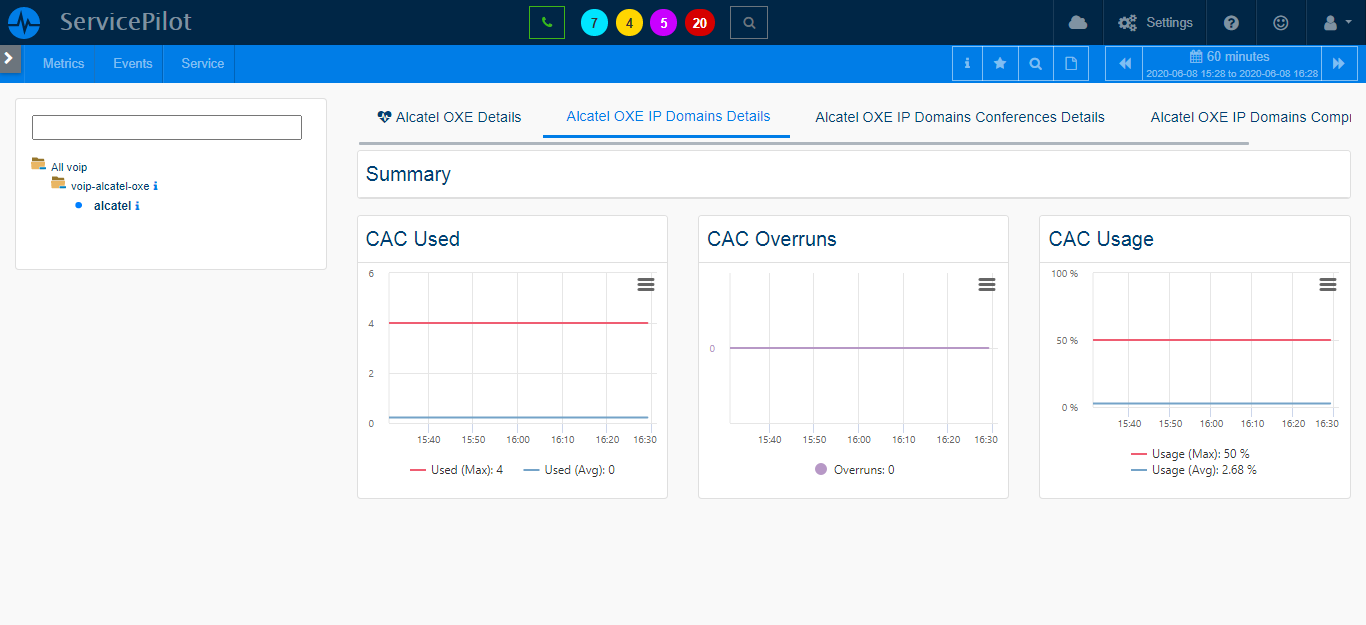Open the Events menu item
Image resolution: width=1366 pixels, height=625 pixels.
tap(132, 63)
